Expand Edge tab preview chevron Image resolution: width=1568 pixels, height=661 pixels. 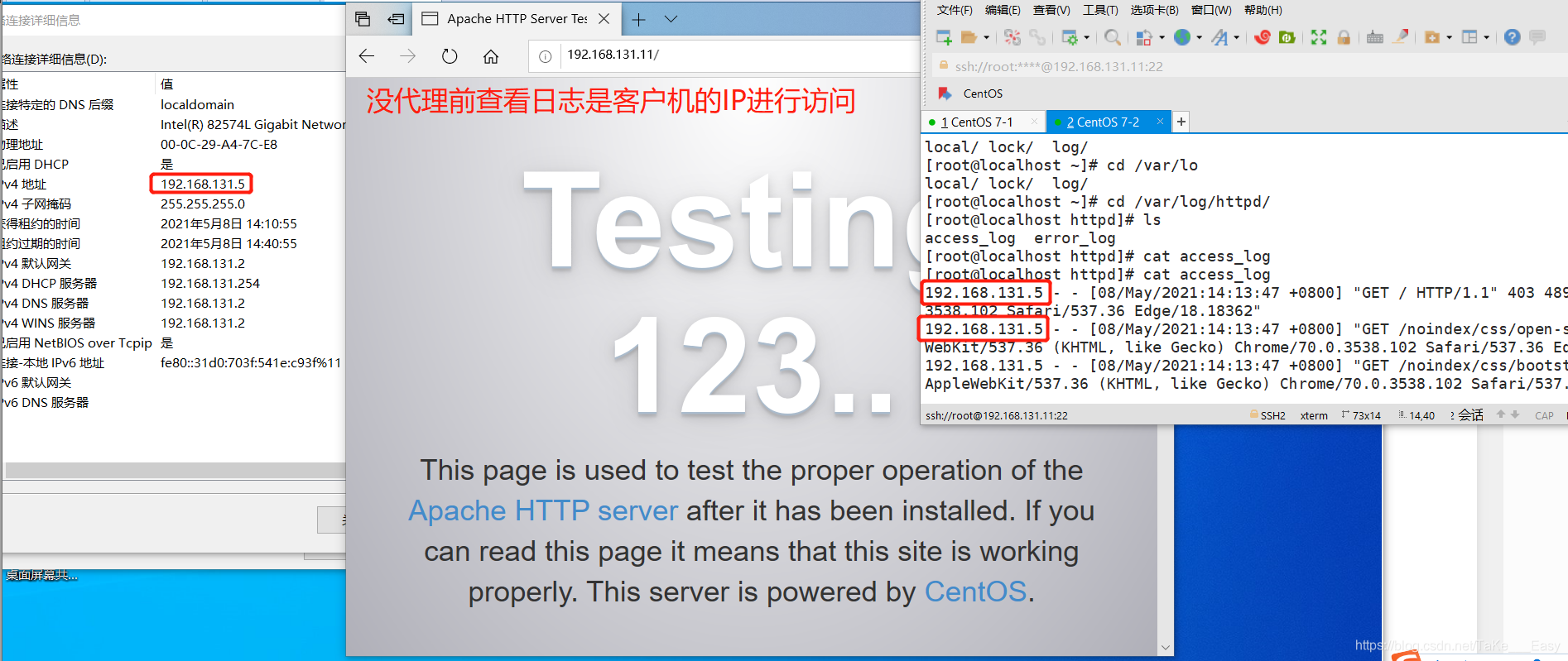pyautogui.click(x=671, y=19)
